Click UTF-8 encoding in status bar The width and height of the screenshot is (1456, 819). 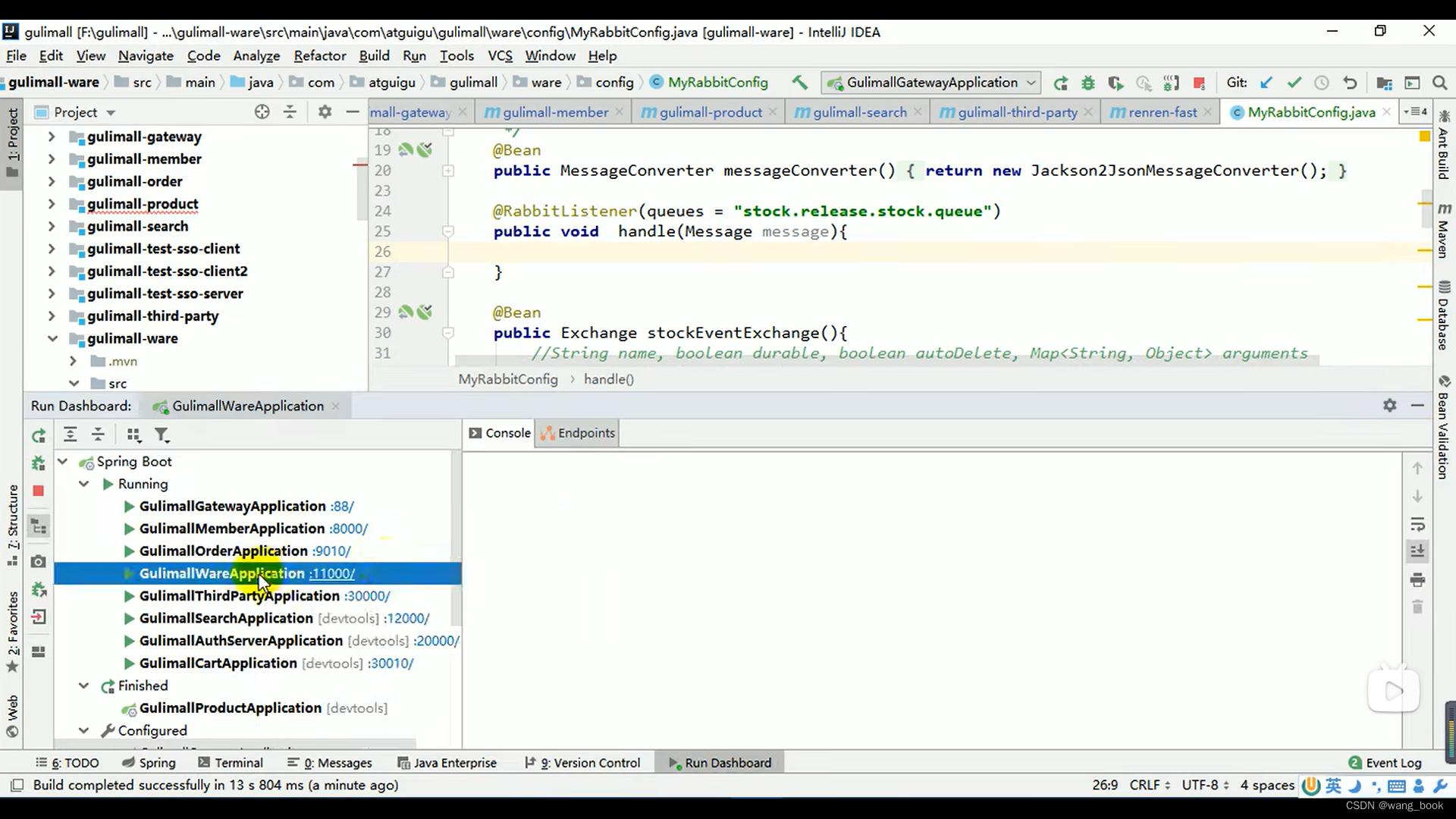tap(1205, 785)
